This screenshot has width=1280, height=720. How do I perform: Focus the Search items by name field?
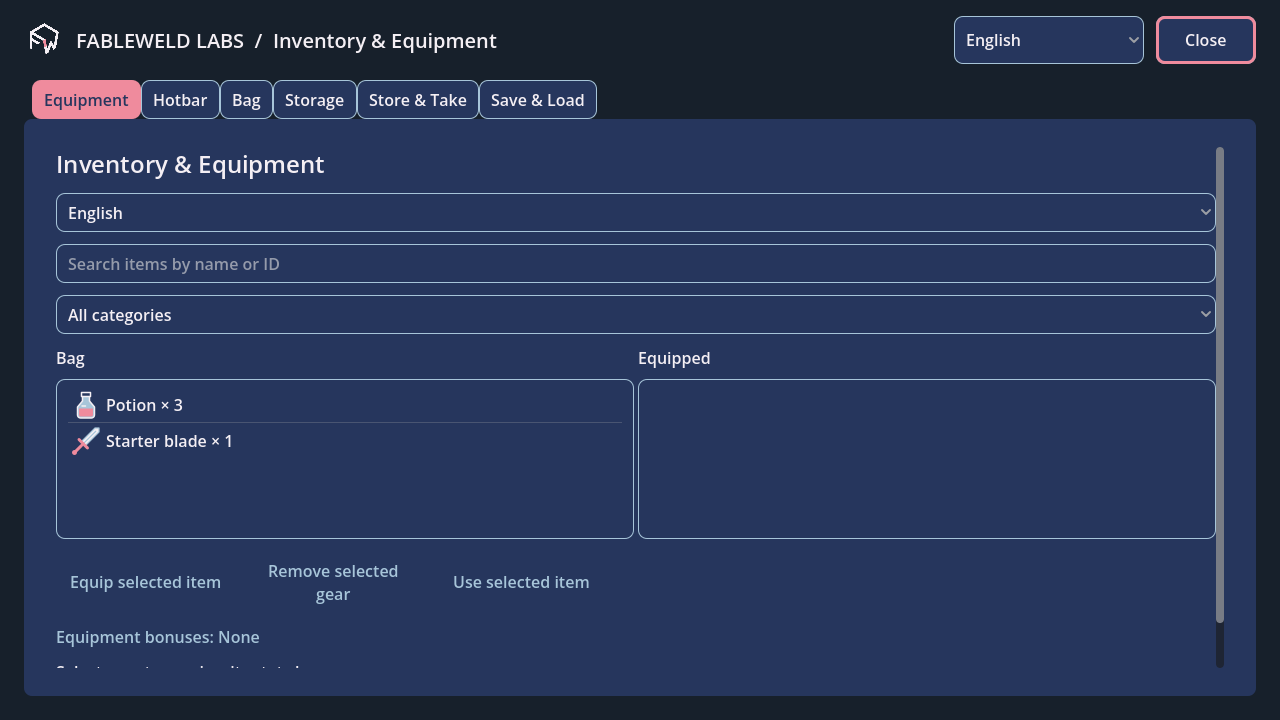tap(636, 264)
